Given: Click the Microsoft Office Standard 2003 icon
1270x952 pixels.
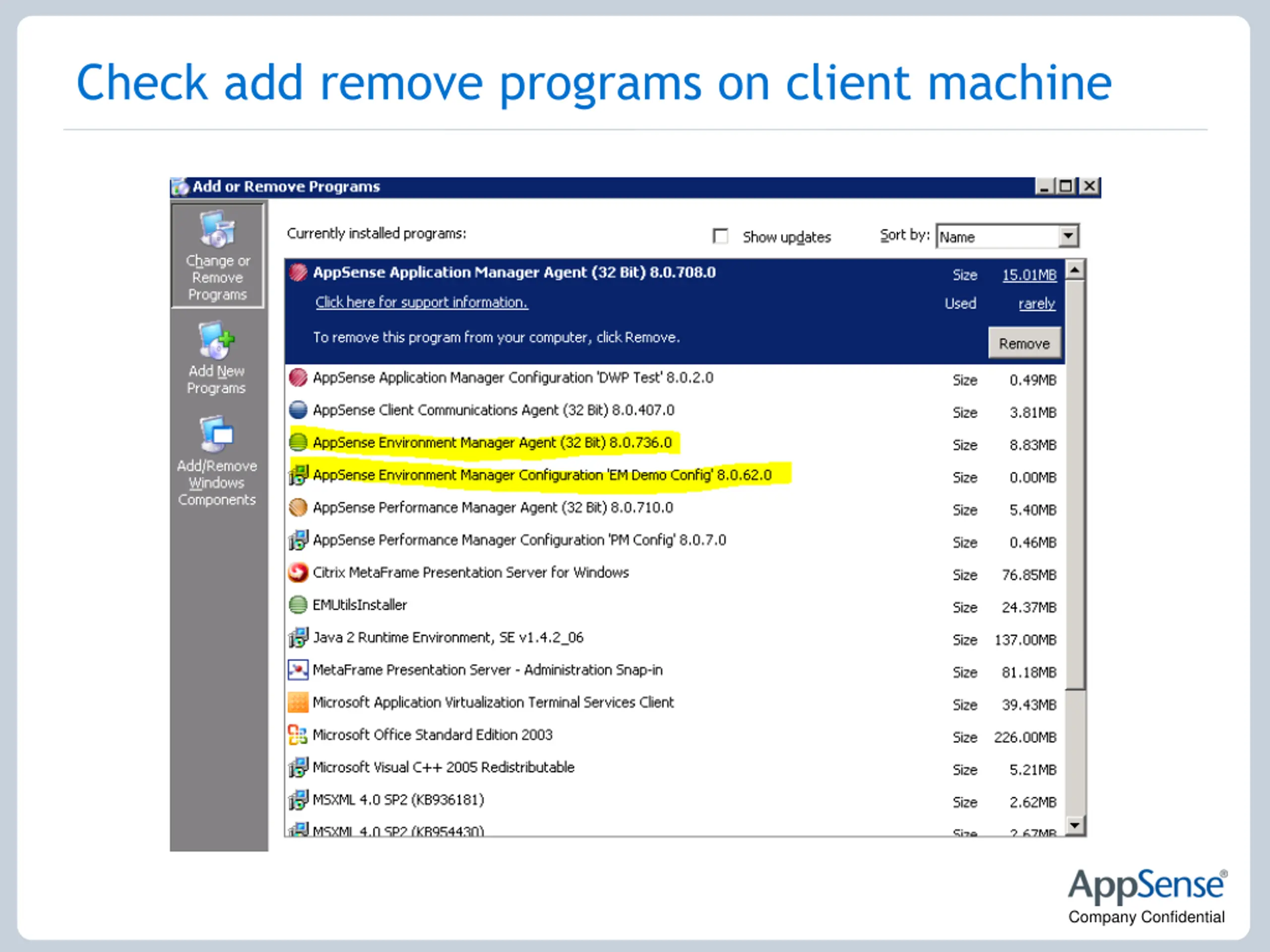Looking at the screenshot, I should click(298, 734).
